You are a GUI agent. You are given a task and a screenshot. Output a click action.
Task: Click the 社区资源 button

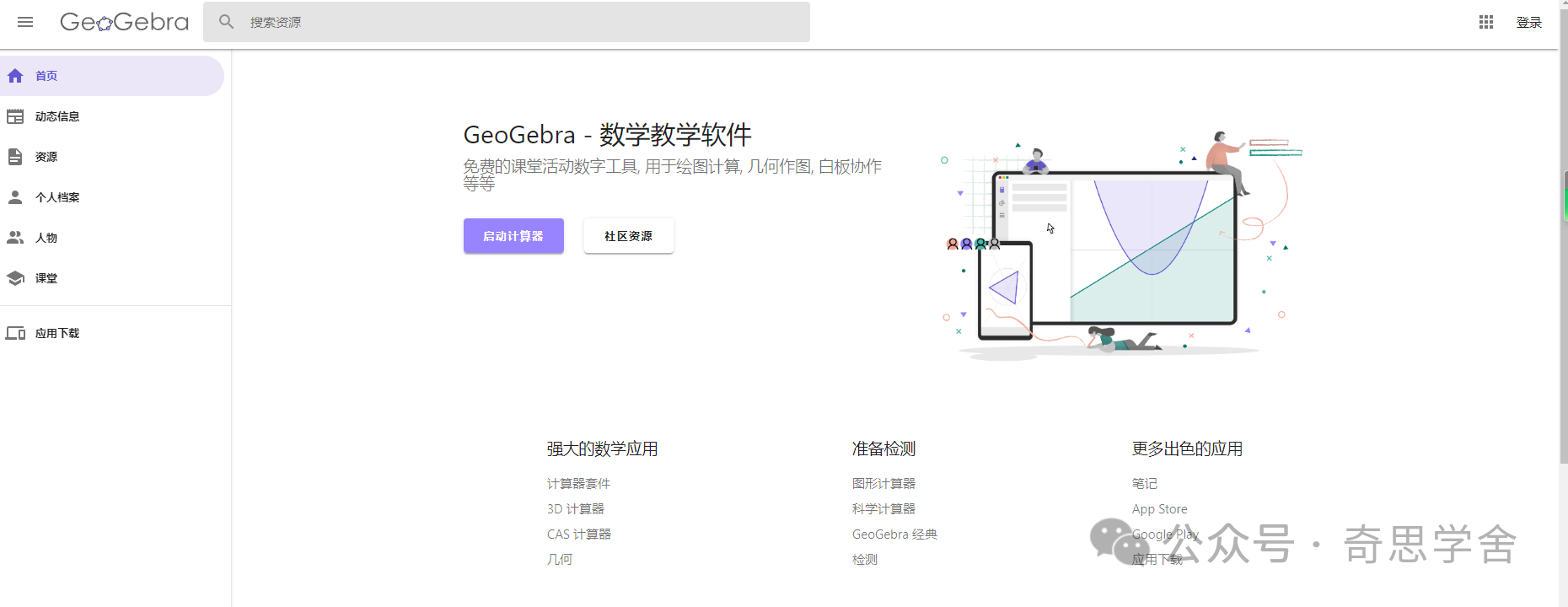click(629, 236)
